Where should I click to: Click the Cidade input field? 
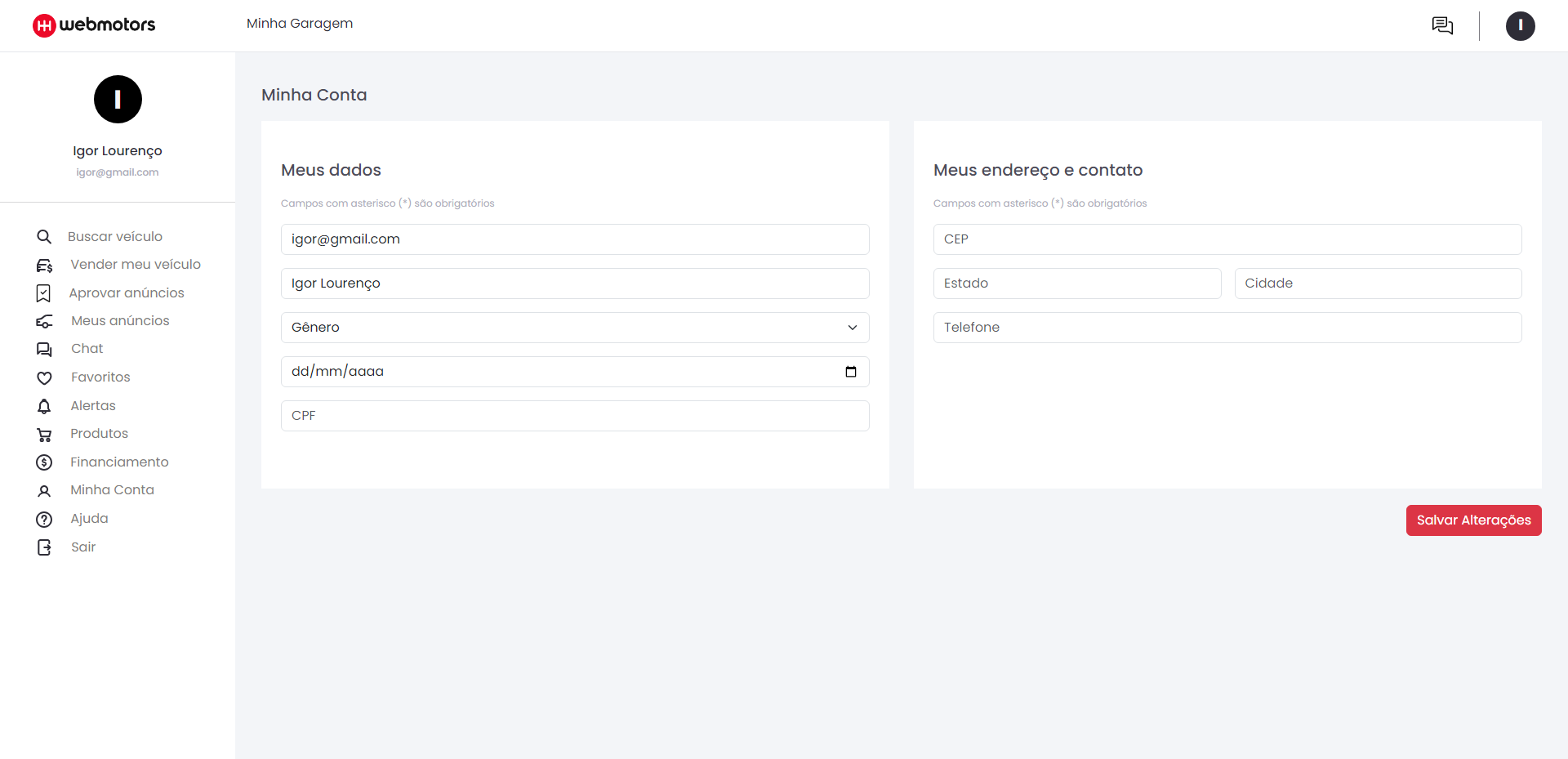(1379, 284)
